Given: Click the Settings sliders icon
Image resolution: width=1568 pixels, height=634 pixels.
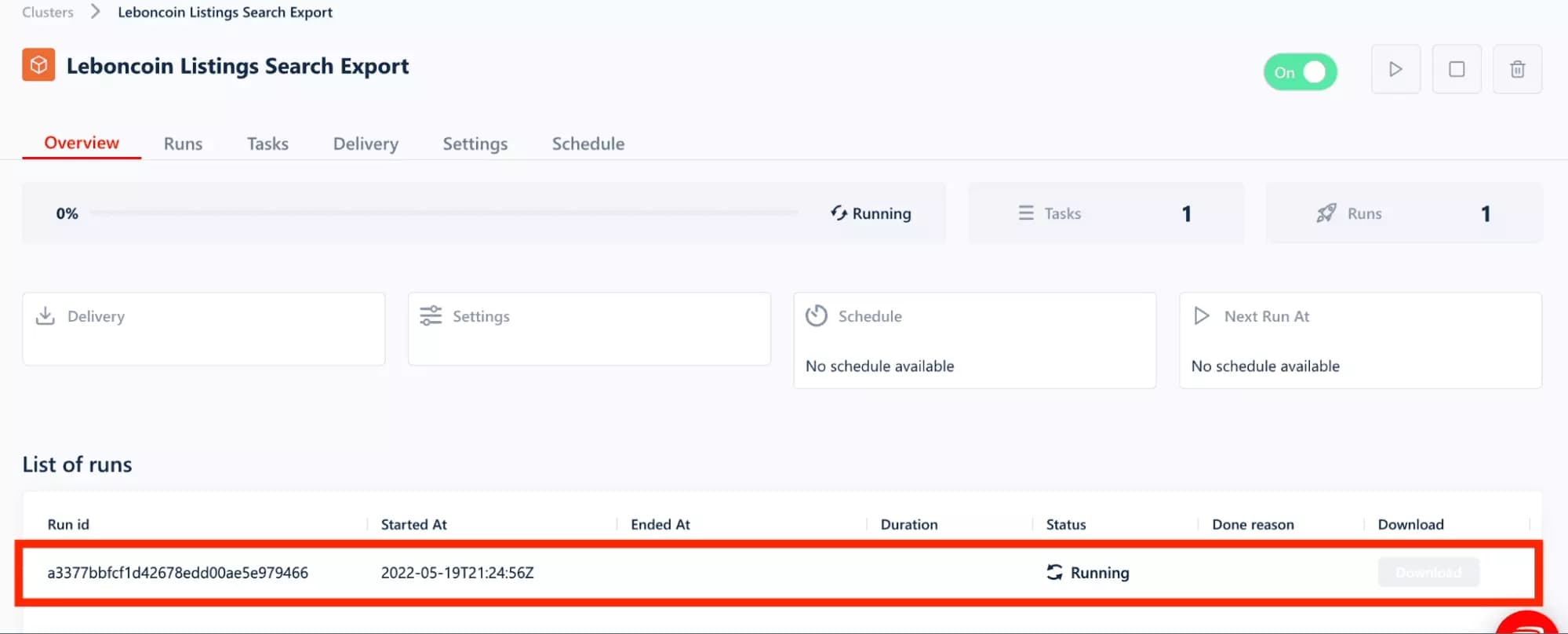Looking at the screenshot, I should coord(431,315).
